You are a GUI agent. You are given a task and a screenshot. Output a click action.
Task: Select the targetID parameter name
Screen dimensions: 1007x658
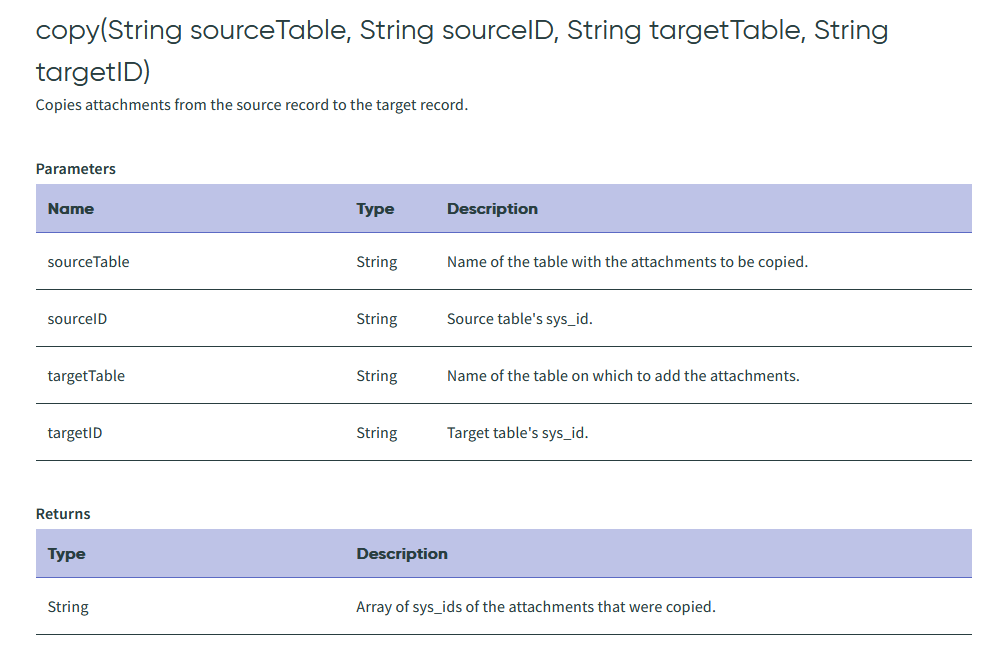(75, 433)
